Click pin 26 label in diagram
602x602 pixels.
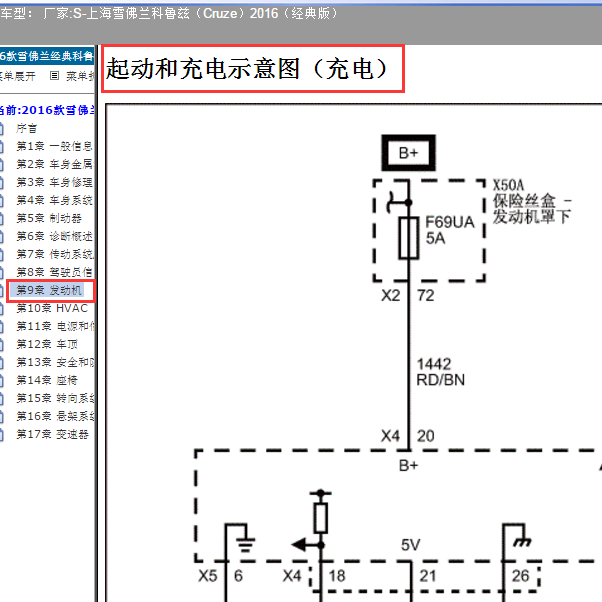[521, 576]
